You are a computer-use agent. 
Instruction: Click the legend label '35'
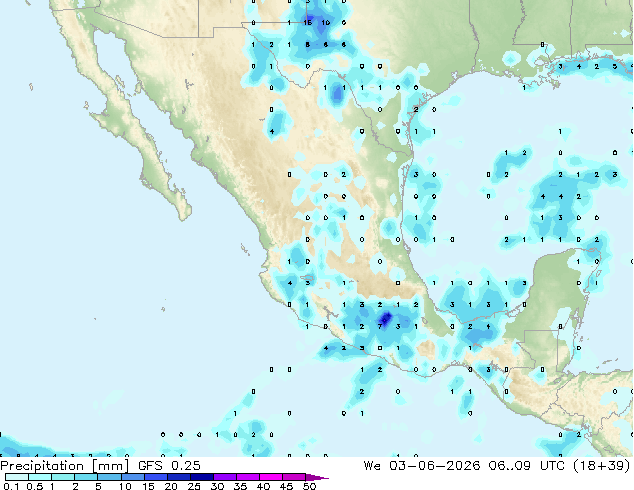[240, 486]
